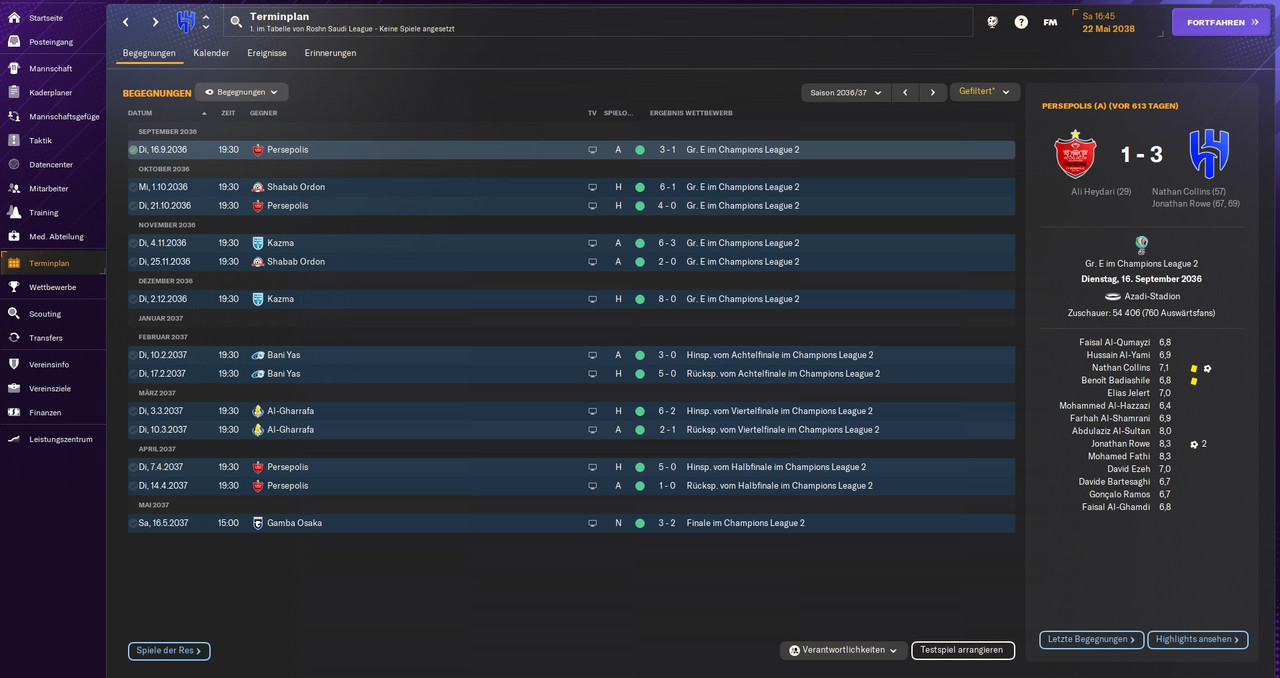Image resolution: width=1280 pixels, height=678 pixels.
Task: Open Jonathan Rowe in player ratings
Action: [x=1120, y=444]
